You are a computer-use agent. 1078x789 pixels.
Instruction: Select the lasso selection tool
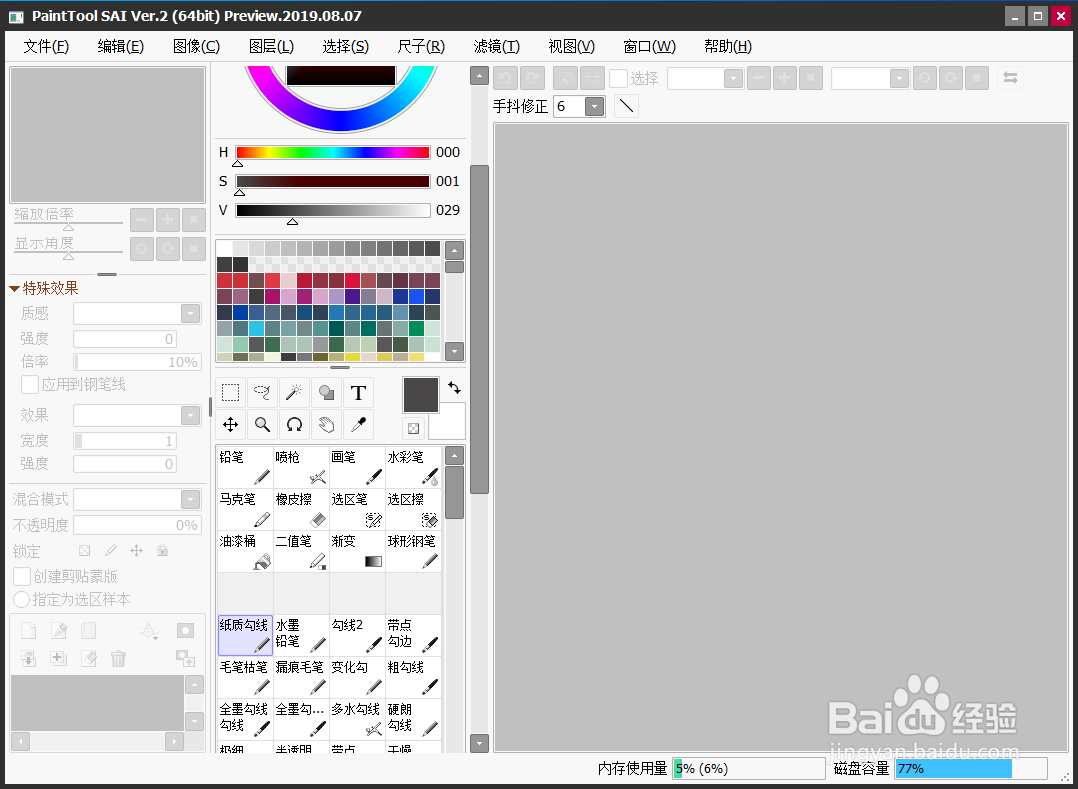coord(262,393)
